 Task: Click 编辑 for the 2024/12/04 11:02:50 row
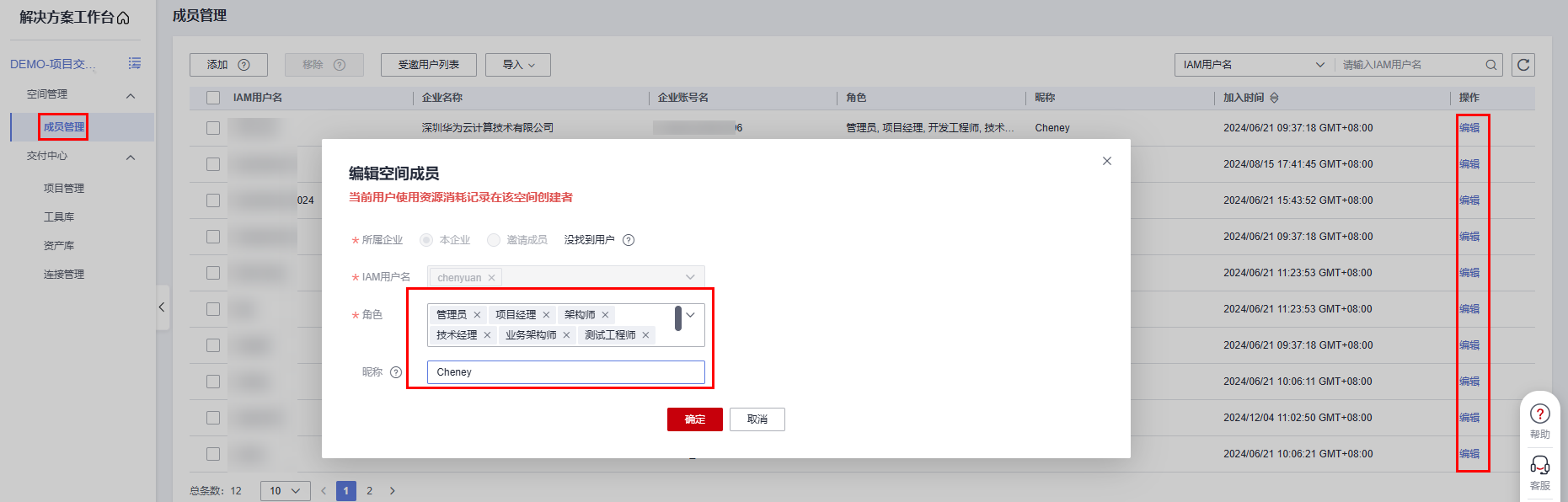1469,418
